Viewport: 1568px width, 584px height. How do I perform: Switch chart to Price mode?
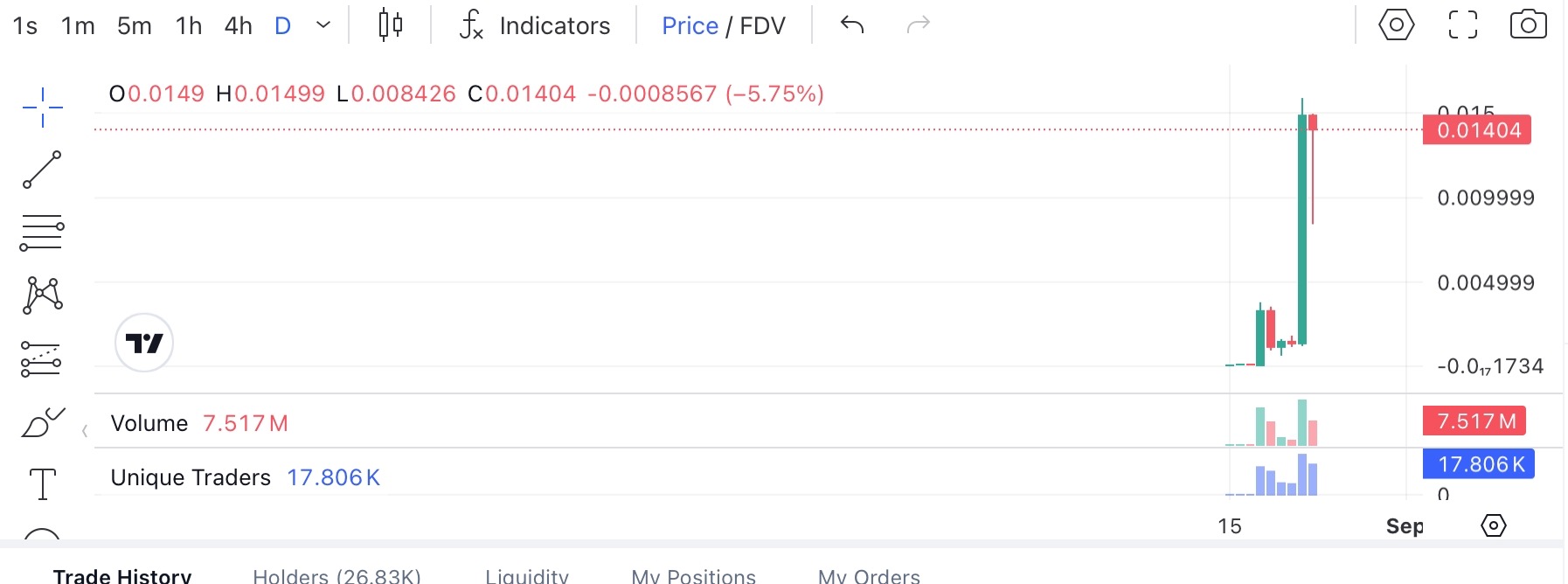pyautogui.click(x=690, y=26)
